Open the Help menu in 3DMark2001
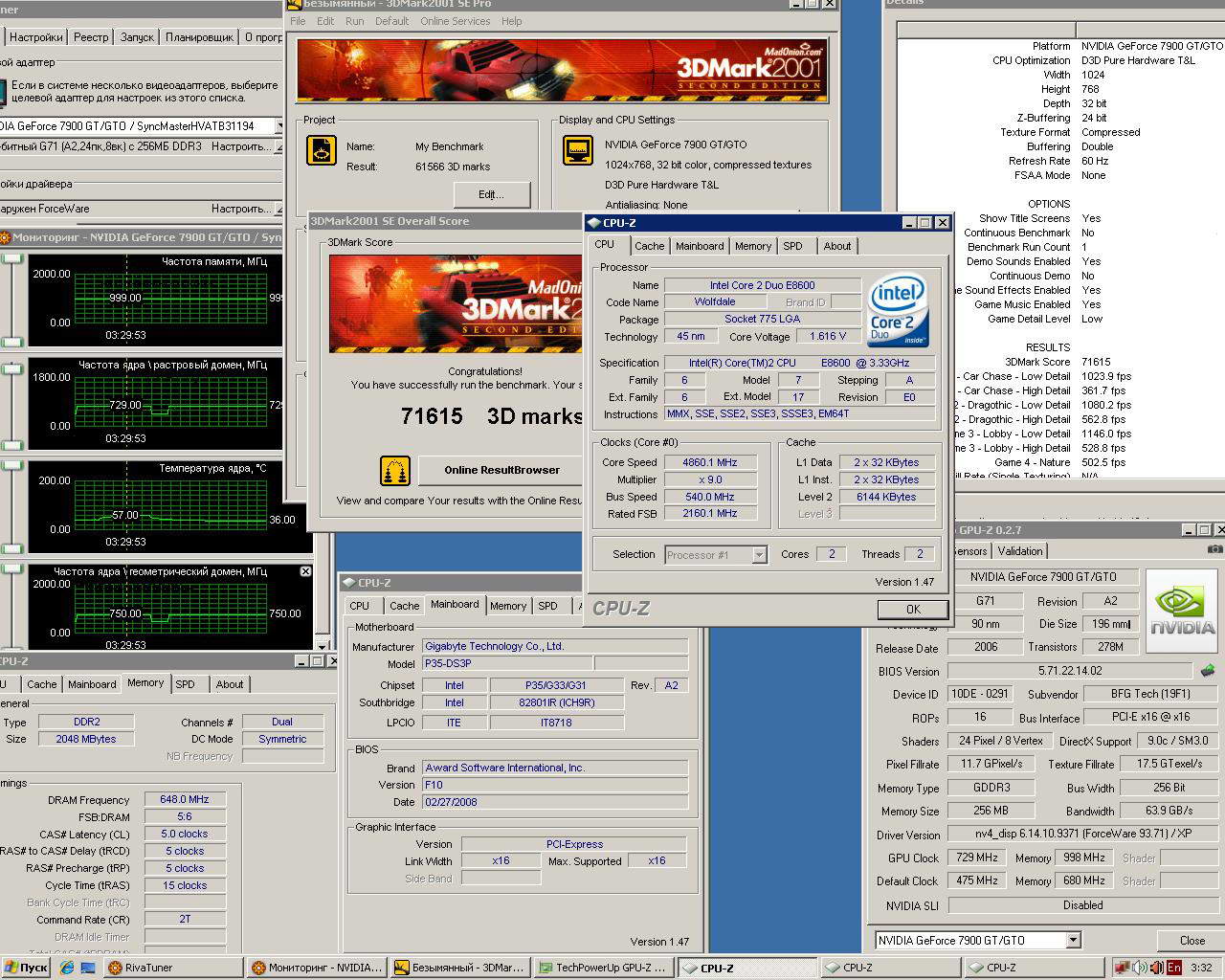The height and width of the screenshot is (980, 1225). (512, 21)
